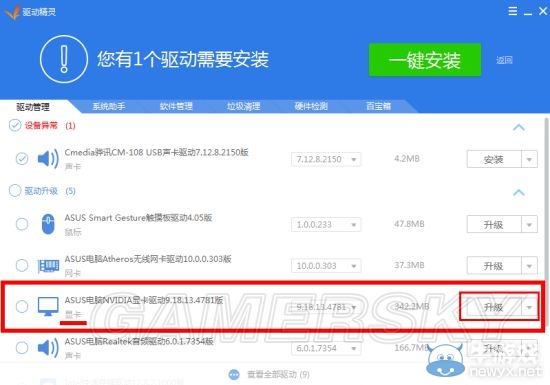Click the mouse icon for ASUS Smart Gesture
The width and height of the screenshot is (550, 385).
(x=48, y=224)
